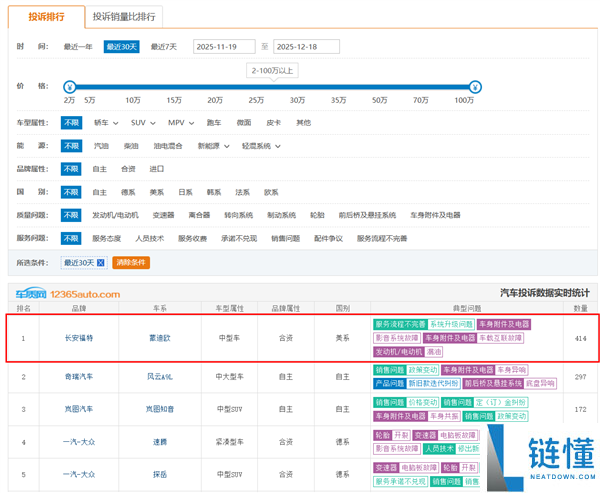Remove the 最近30天 filter via X icon
Viewport: 600px width, 493px height.
pos(100,262)
